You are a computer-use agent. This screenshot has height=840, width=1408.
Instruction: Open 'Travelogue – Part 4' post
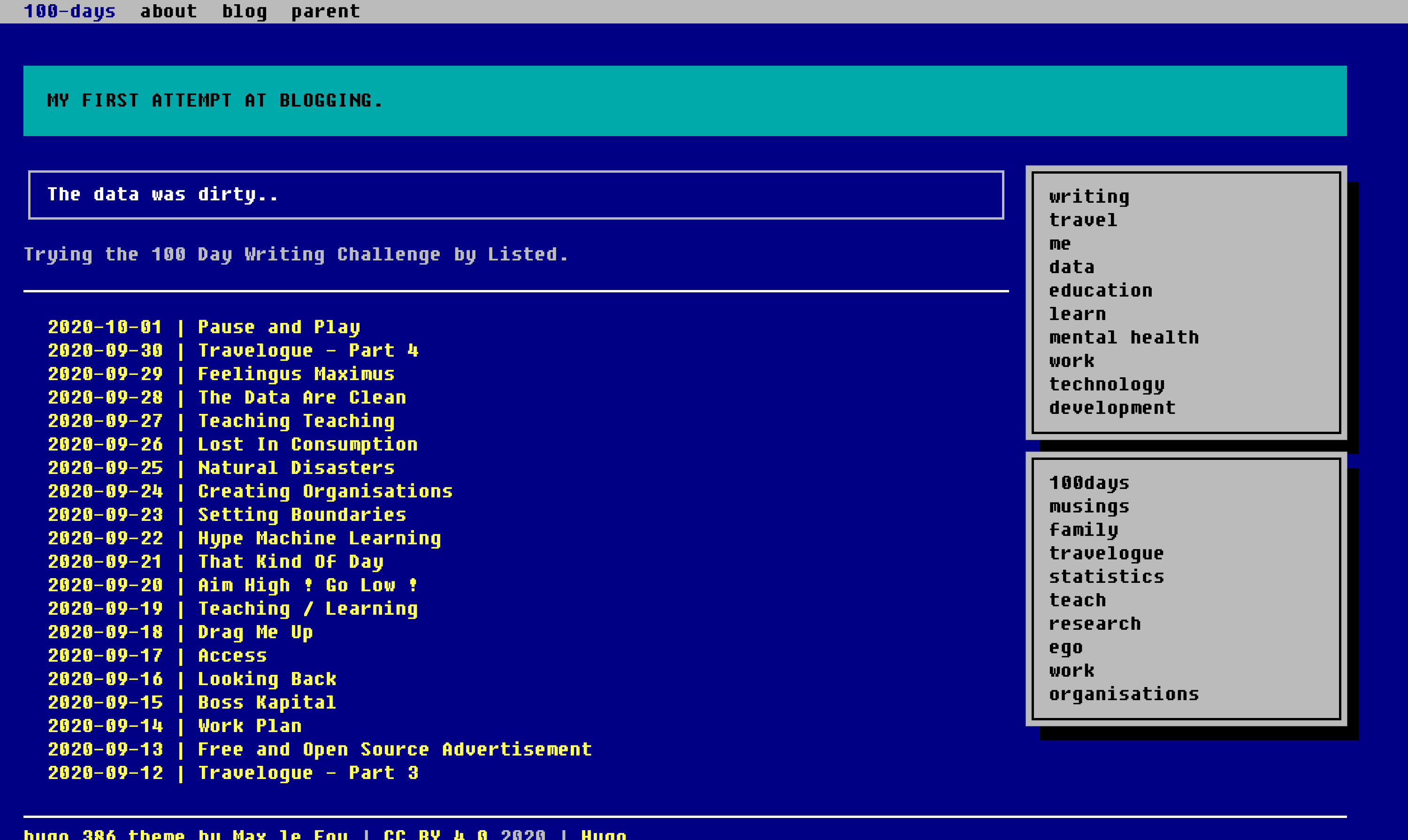click(x=307, y=351)
